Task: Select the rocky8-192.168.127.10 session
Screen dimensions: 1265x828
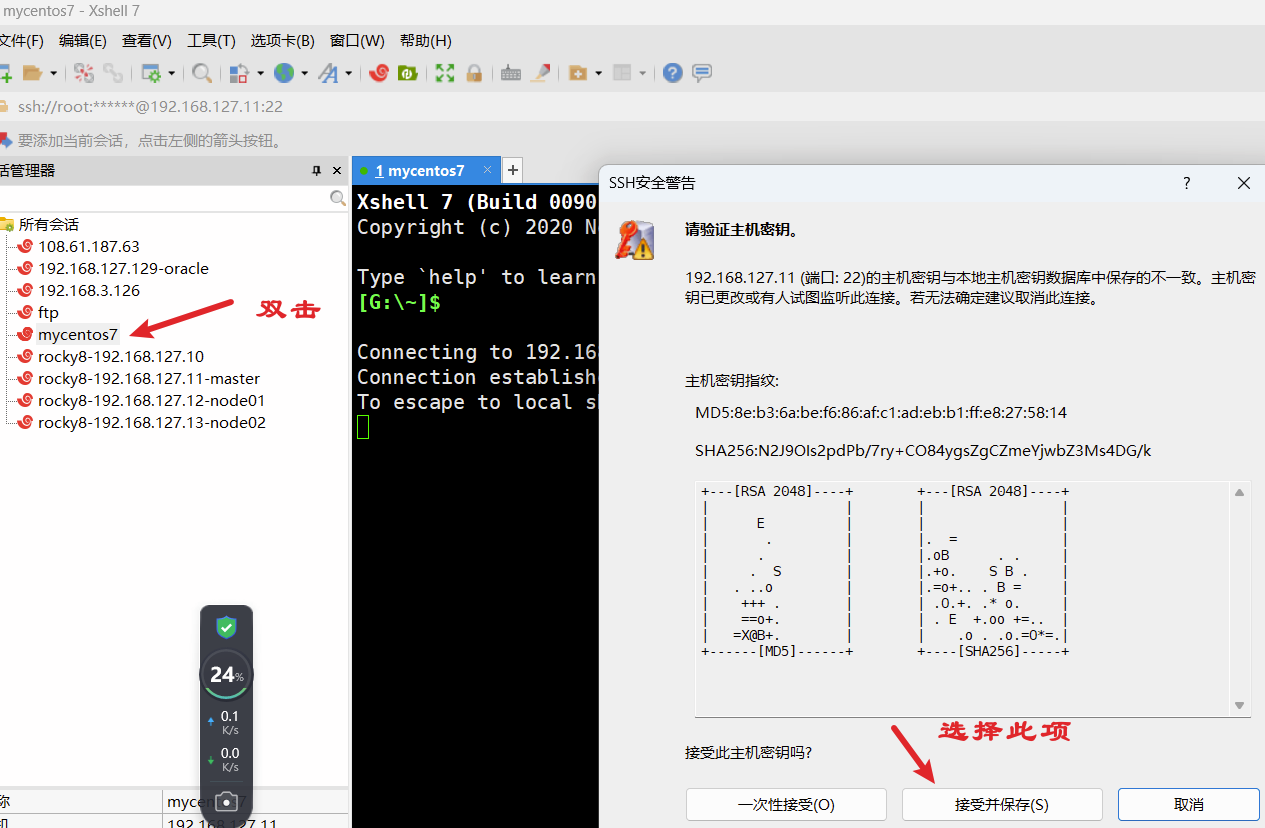Action: click(x=121, y=356)
